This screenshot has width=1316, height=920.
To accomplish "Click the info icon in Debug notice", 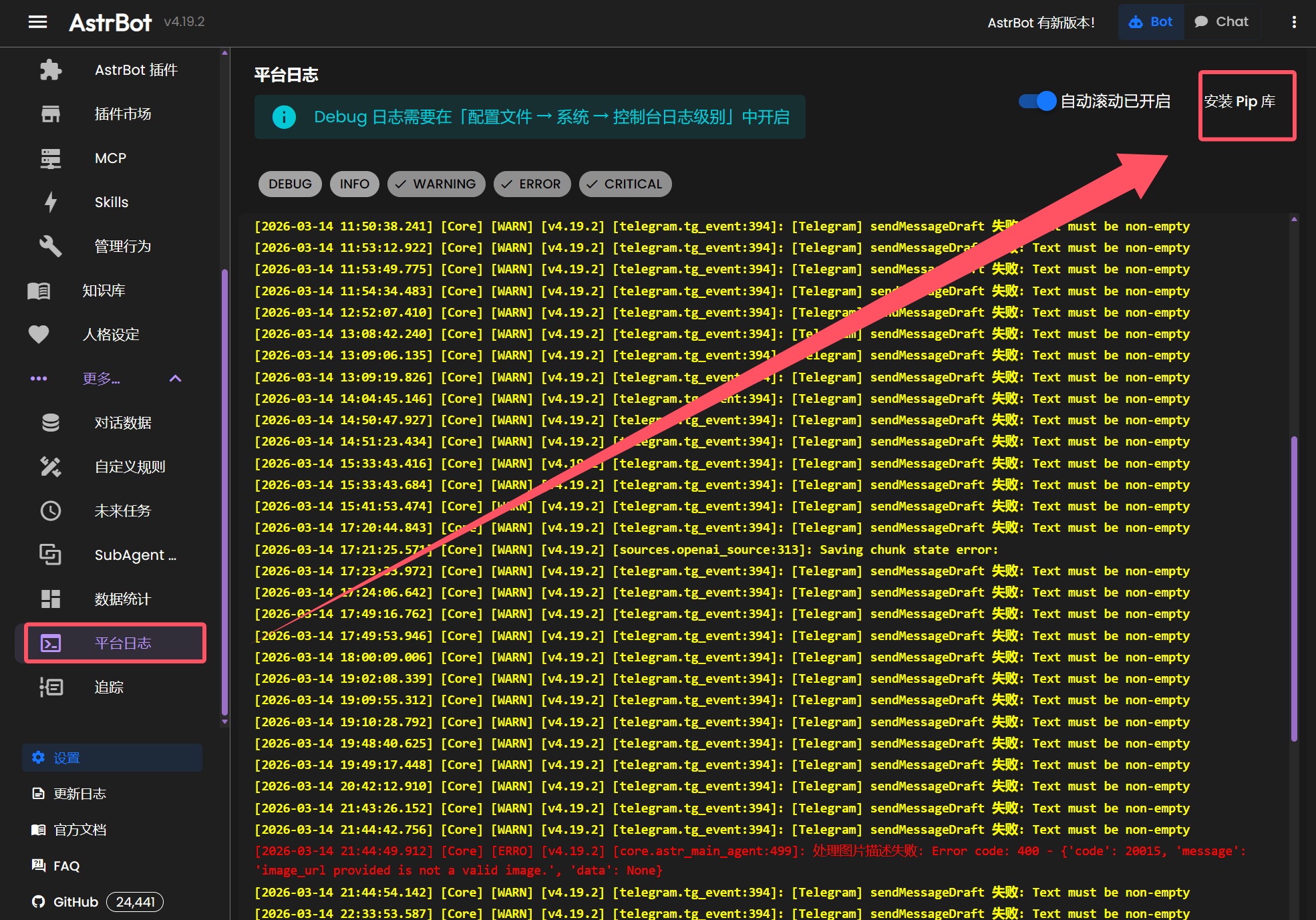I will [284, 117].
